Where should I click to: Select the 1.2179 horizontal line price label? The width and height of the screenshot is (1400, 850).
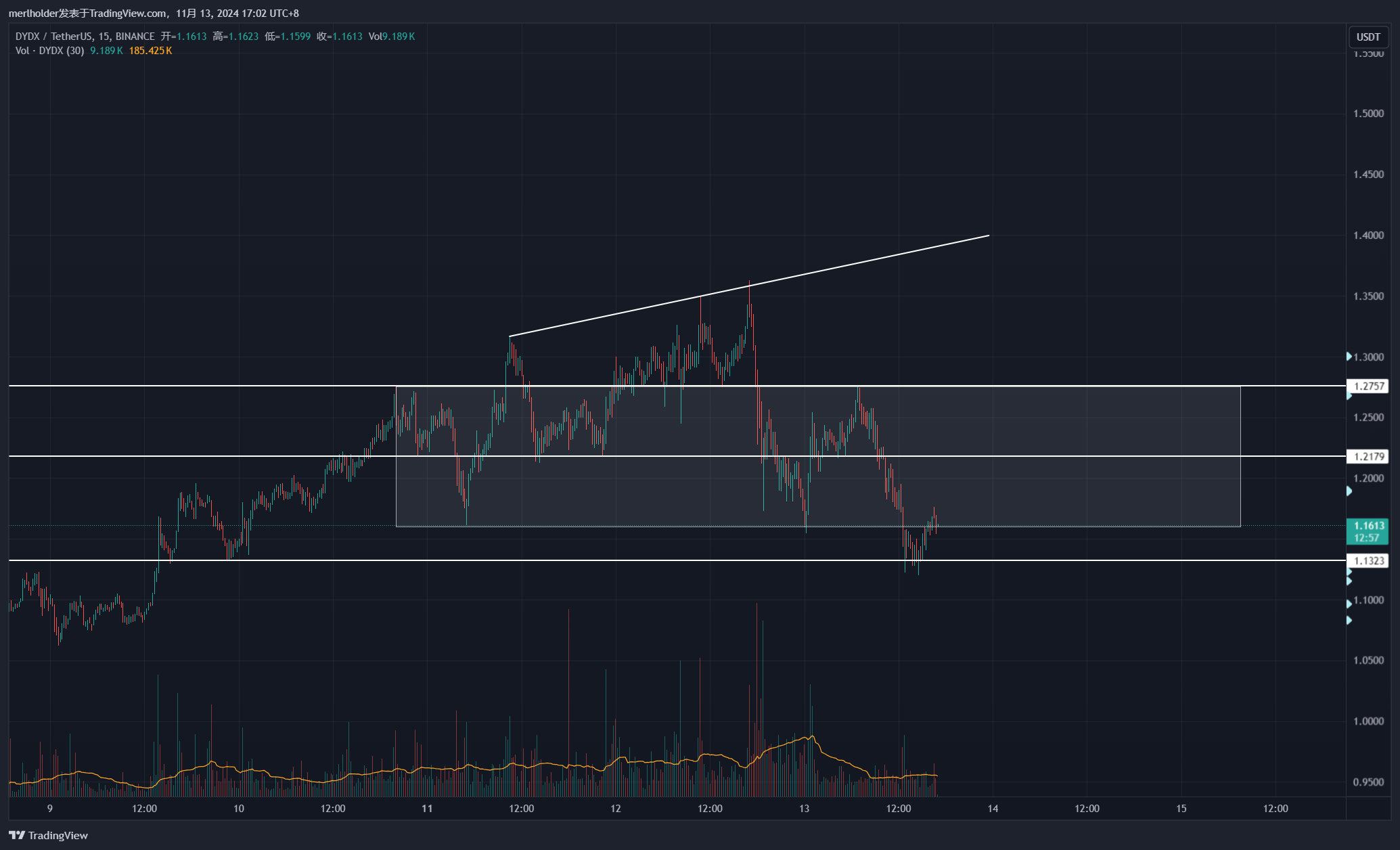click(1368, 456)
